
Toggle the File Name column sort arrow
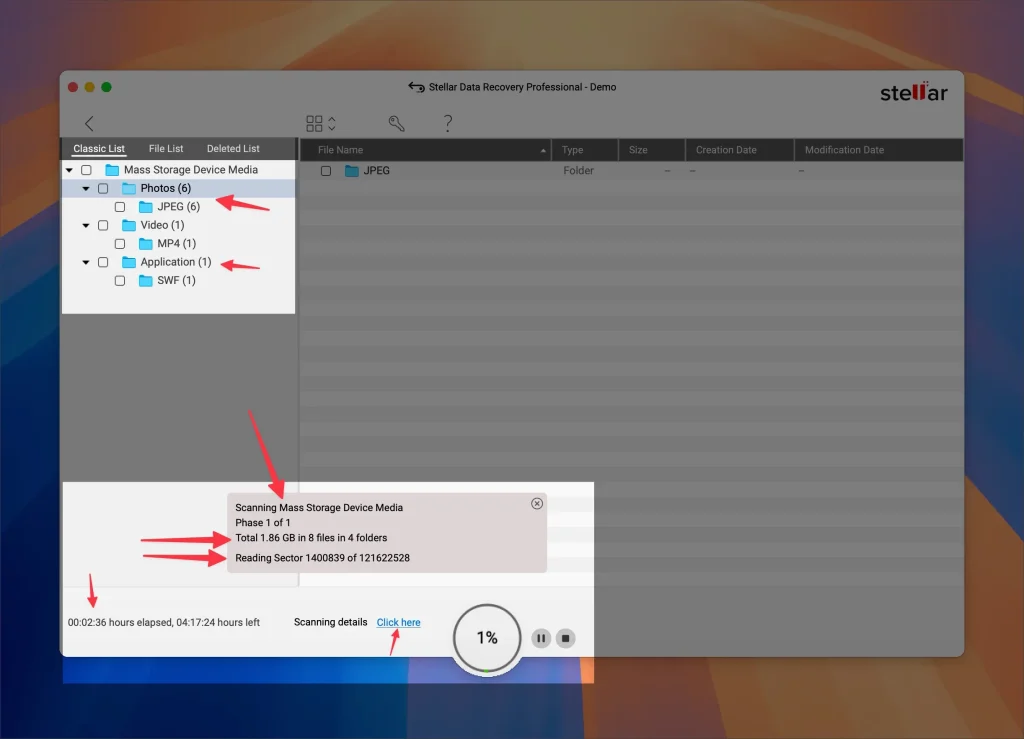(x=544, y=149)
